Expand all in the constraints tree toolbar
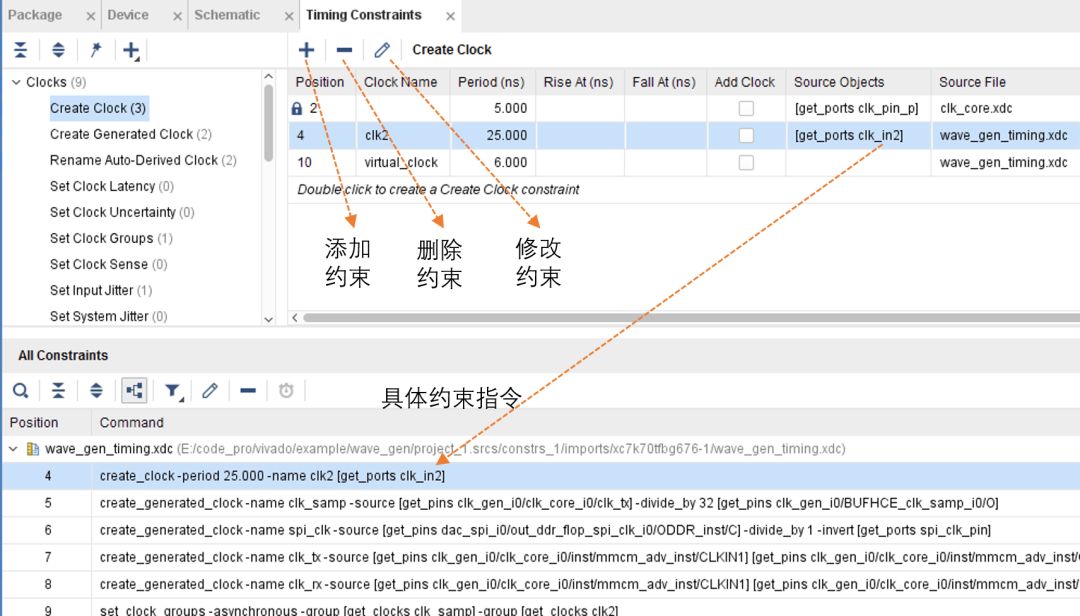Viewport: 1080px width, 616px height. (x=59, y=50)
